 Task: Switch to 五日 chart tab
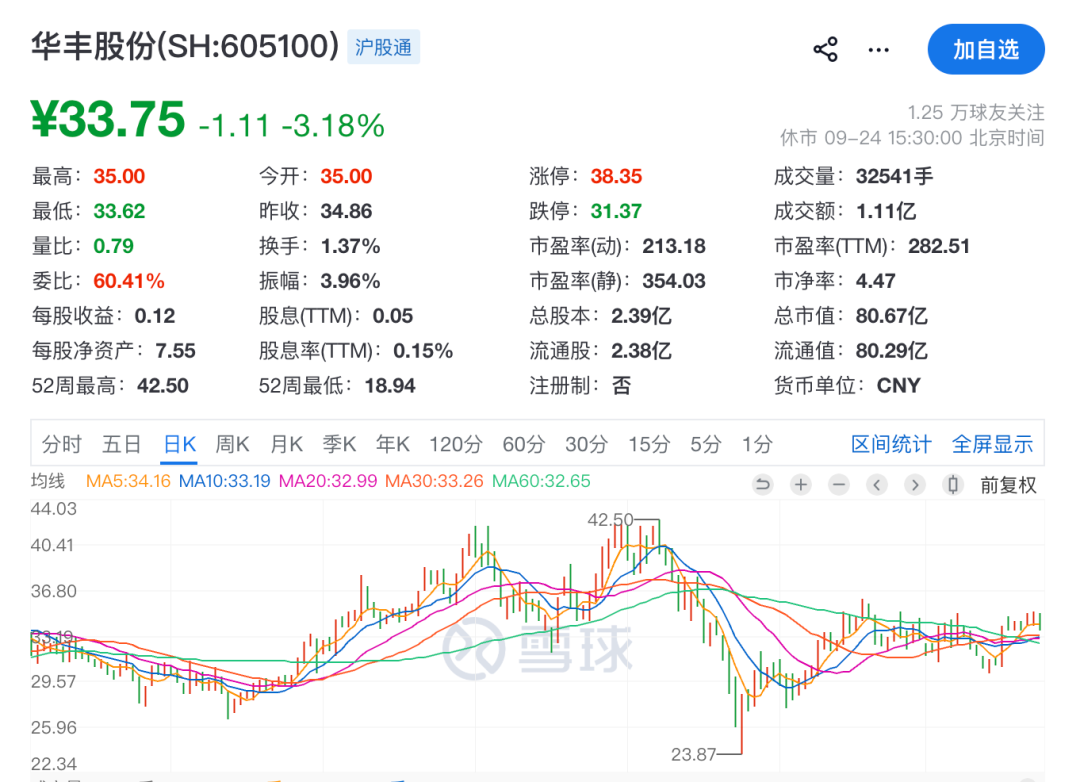pyautogui.click(x=122, y=444)
